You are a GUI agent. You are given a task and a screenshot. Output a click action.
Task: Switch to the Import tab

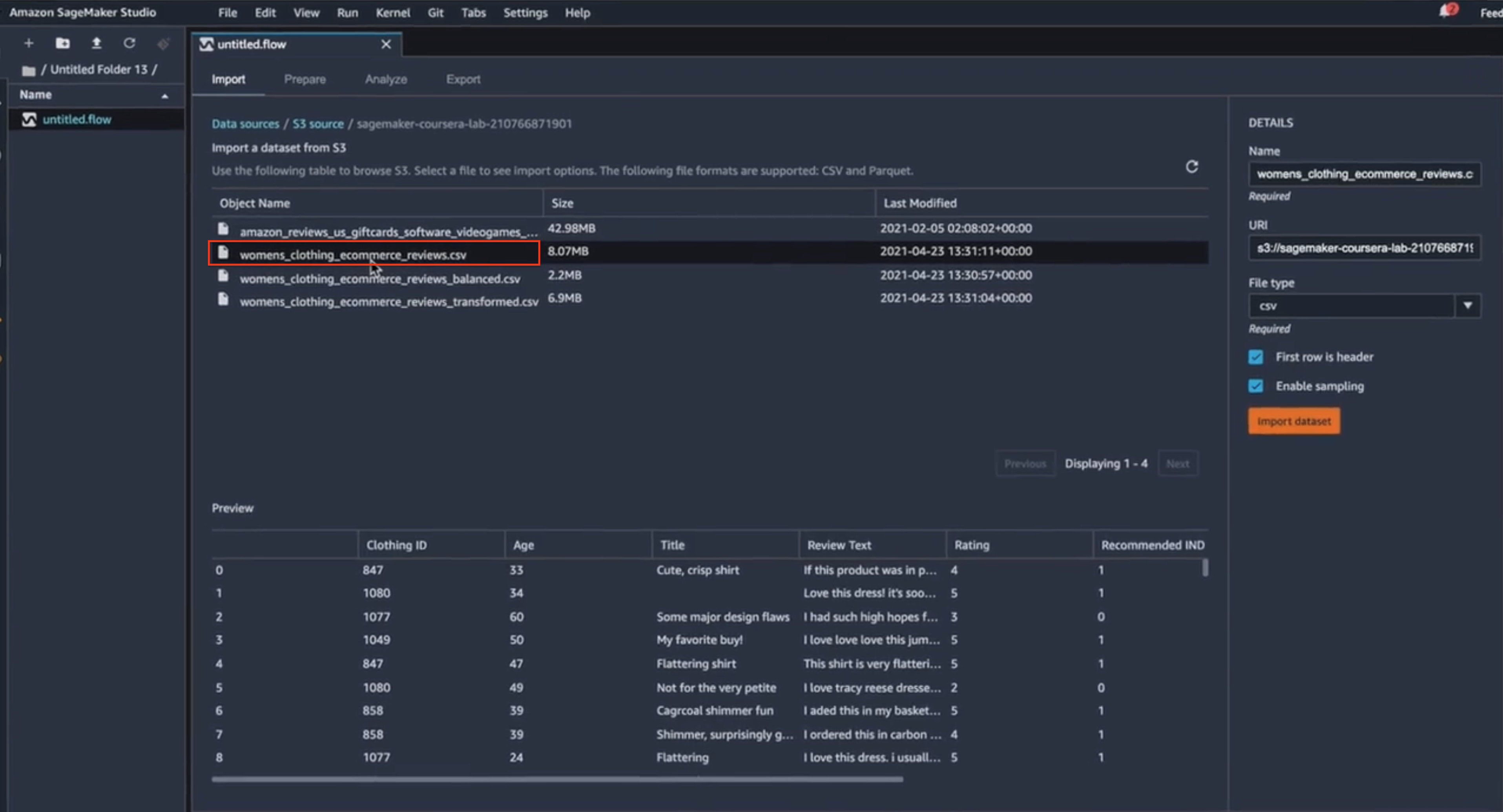click(x=228, y=79)
